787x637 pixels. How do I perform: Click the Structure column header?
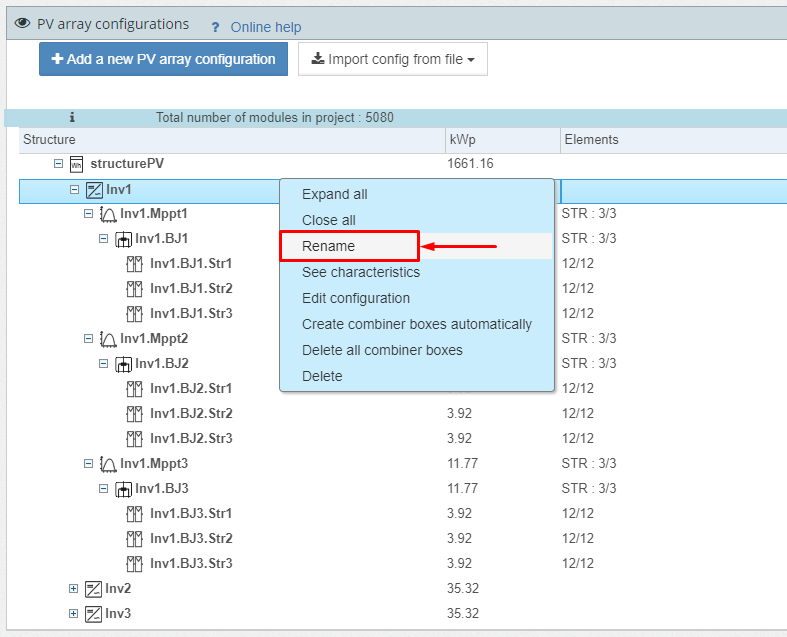[232, 140]
